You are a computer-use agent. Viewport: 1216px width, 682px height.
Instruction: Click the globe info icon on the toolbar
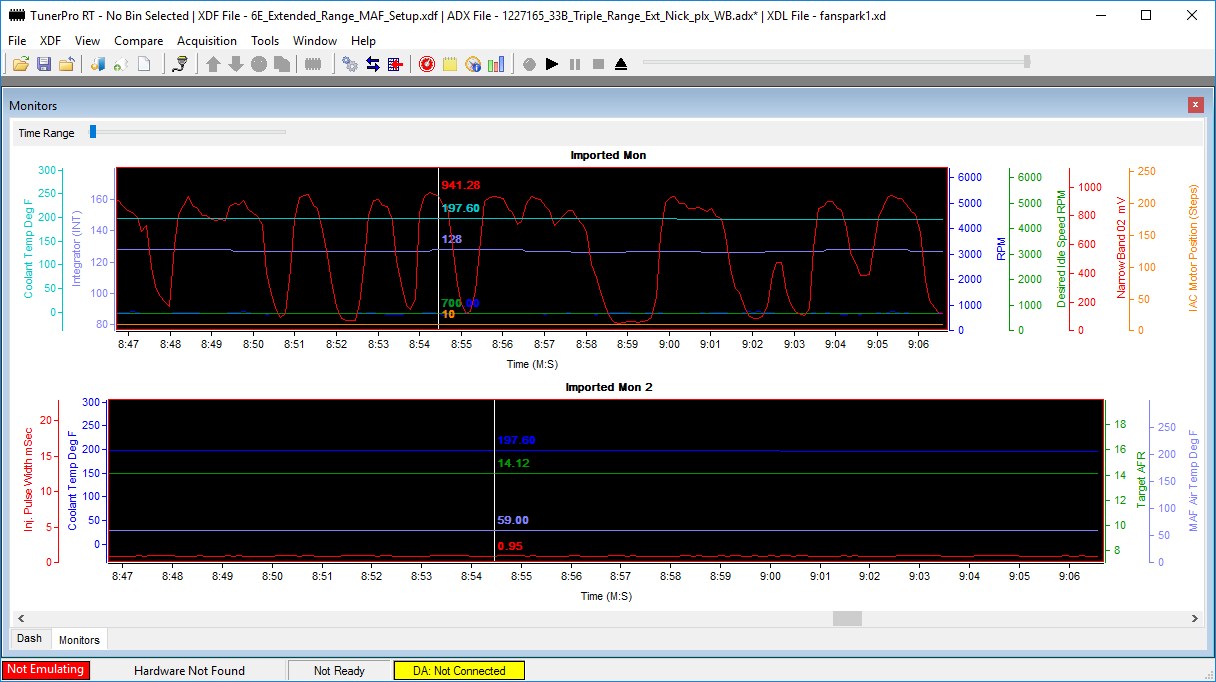[474, 63]
